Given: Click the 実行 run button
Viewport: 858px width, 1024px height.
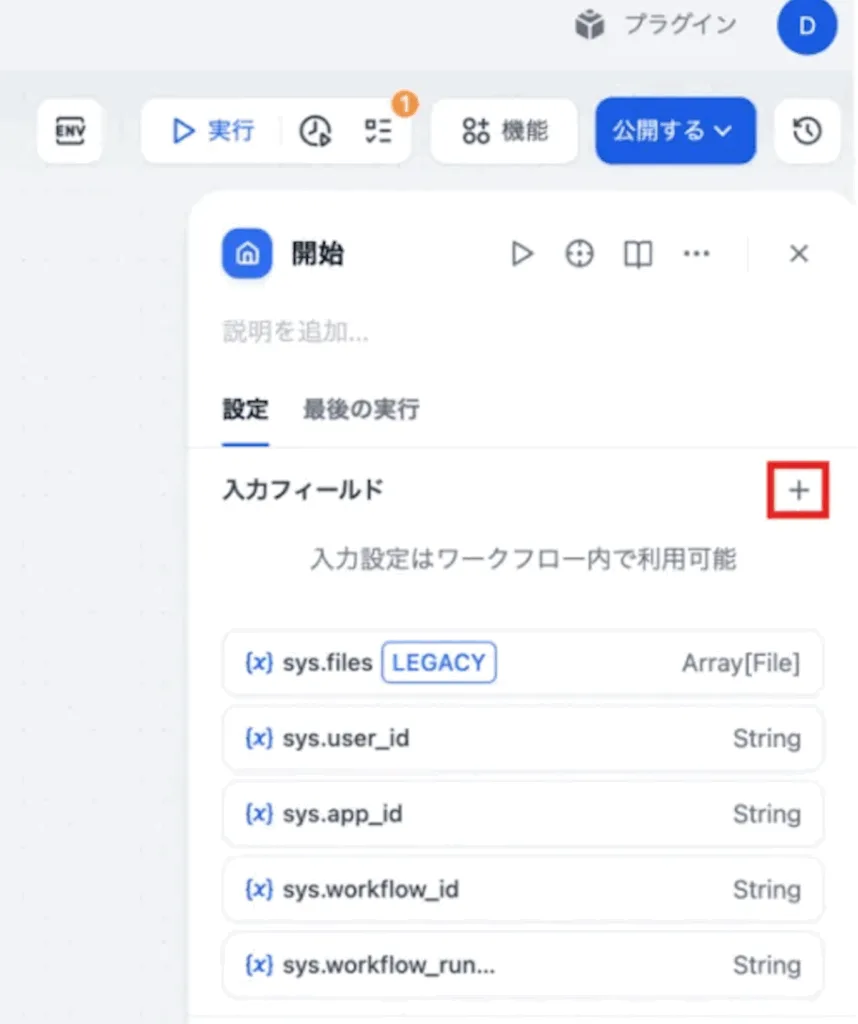Looking at the screenshot, I should click(213, 131).
